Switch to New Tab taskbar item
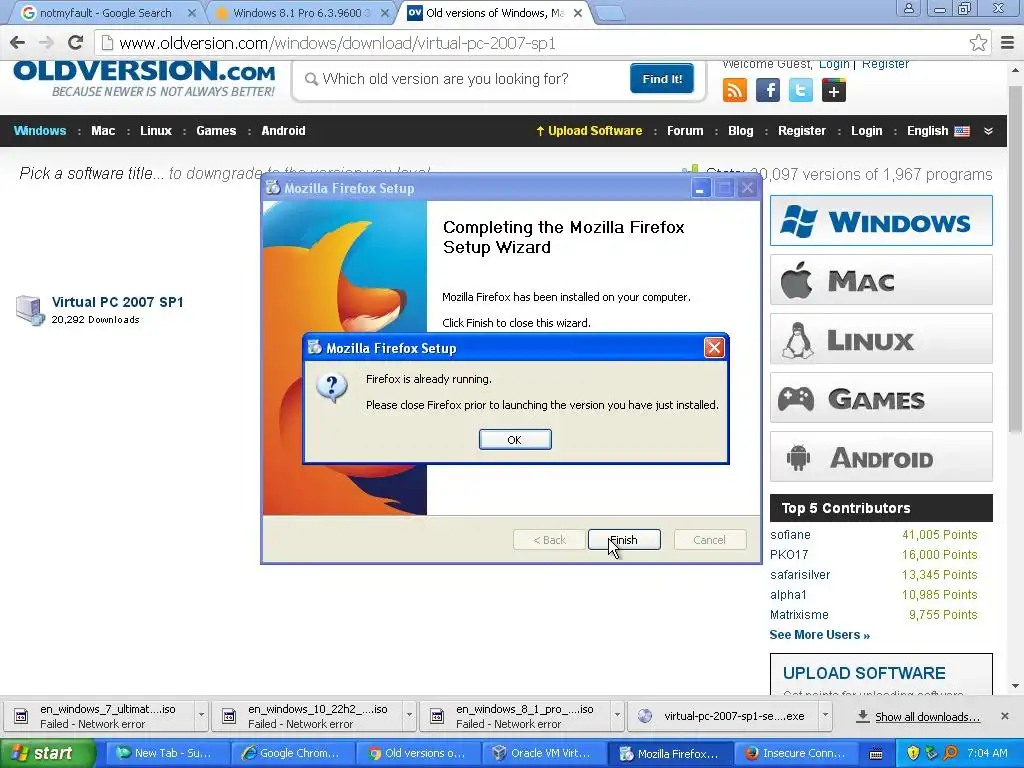Viewport: 1024px width, 768px height. click(x=167, y=753)
